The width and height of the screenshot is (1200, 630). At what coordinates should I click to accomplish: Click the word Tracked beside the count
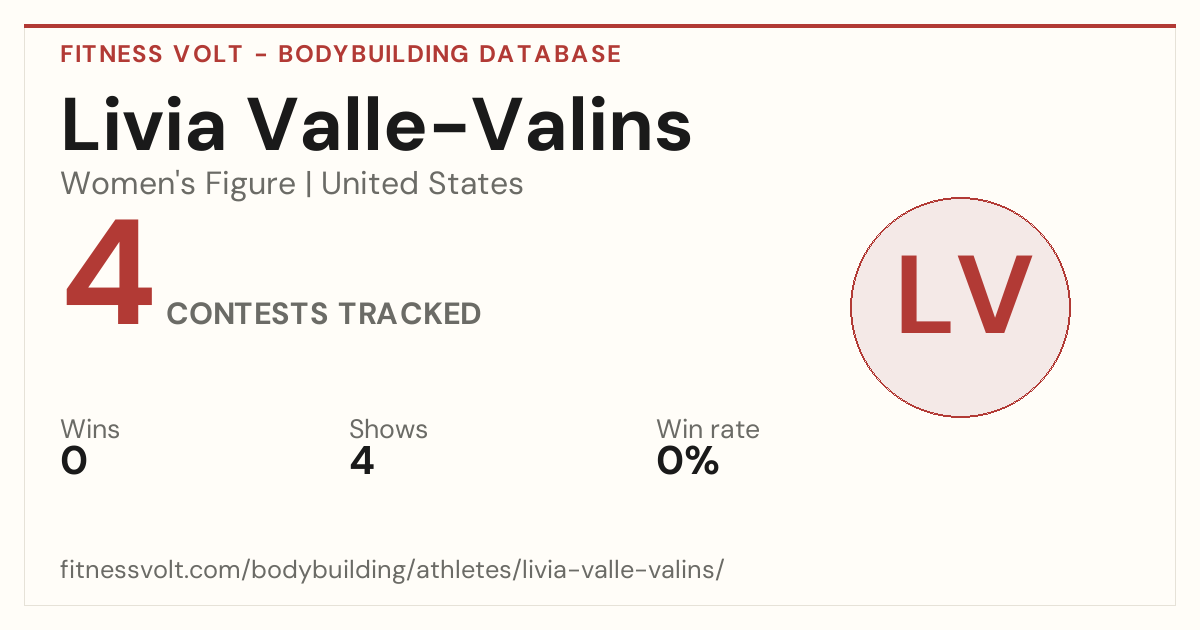409,314
